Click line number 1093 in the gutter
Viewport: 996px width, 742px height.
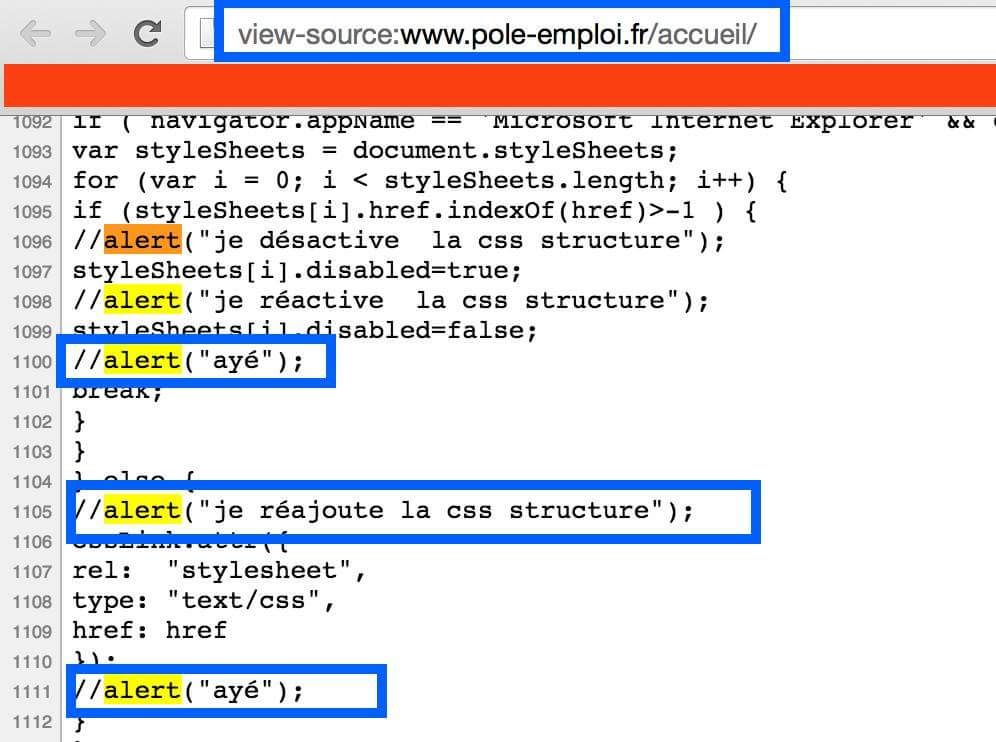(x=32, y=152)
